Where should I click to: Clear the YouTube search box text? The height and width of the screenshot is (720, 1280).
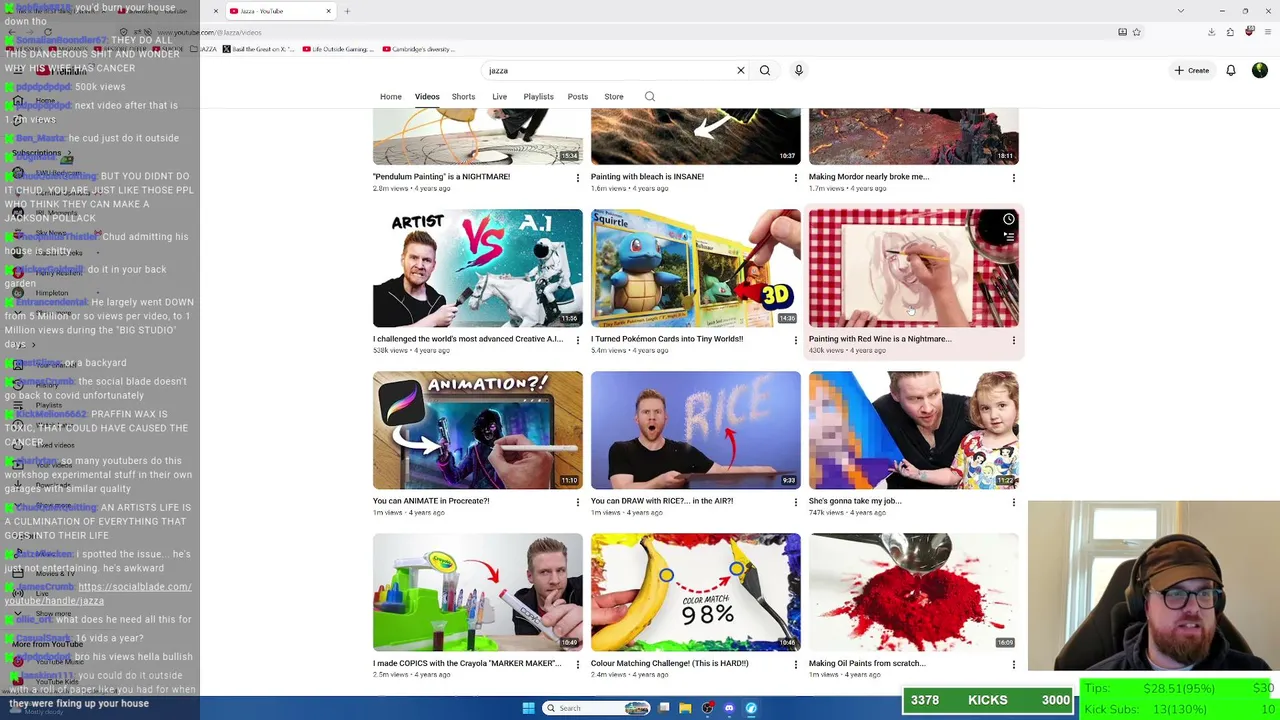coord(741,70)
